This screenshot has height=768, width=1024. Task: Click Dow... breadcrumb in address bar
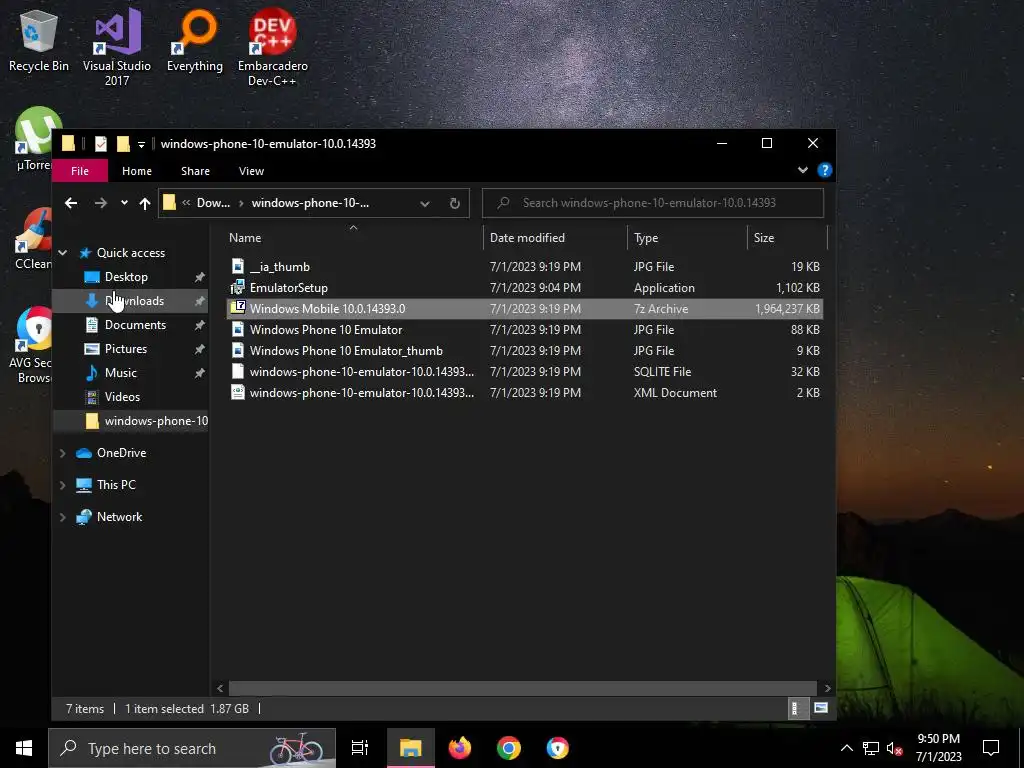[214, 203]
